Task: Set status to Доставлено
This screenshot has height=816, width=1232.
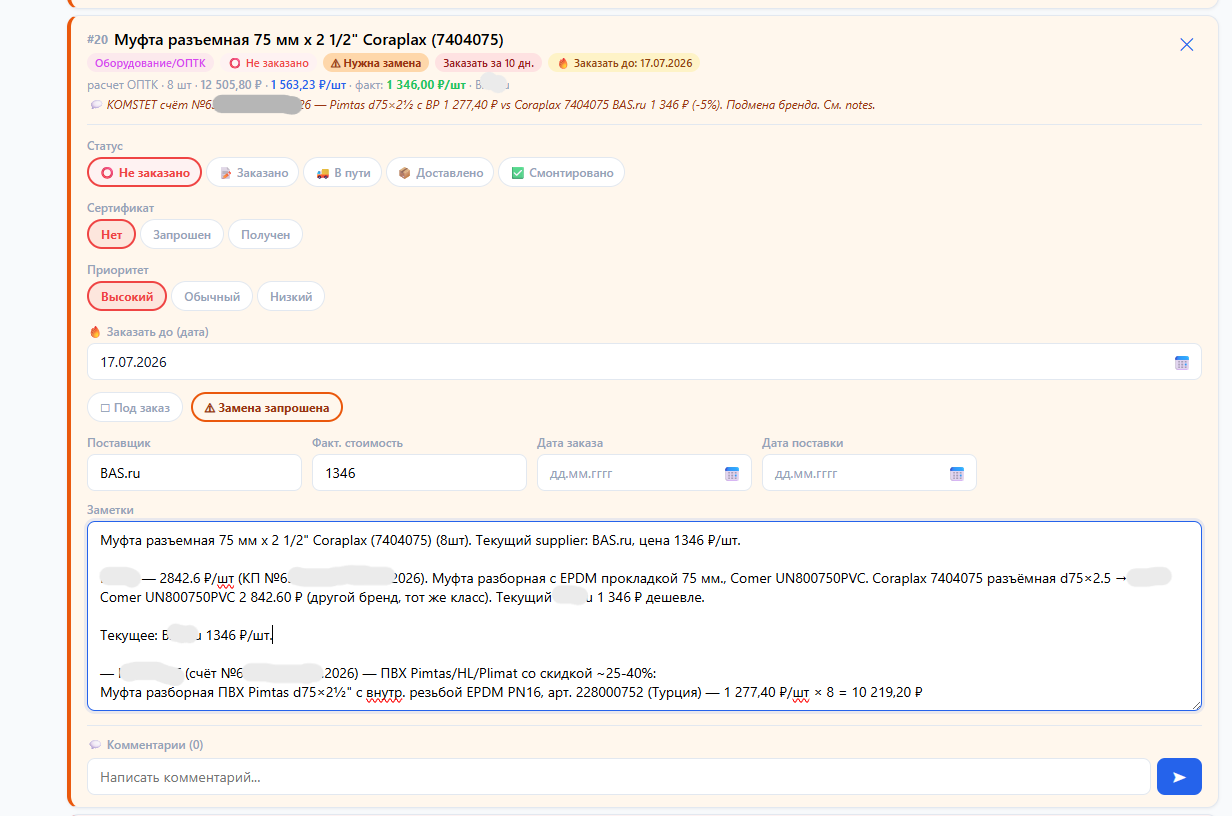Action: (441, 173)
